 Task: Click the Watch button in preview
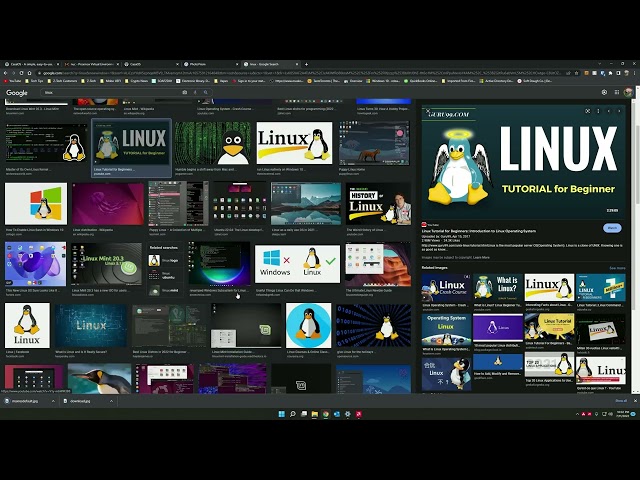(612, 228)
